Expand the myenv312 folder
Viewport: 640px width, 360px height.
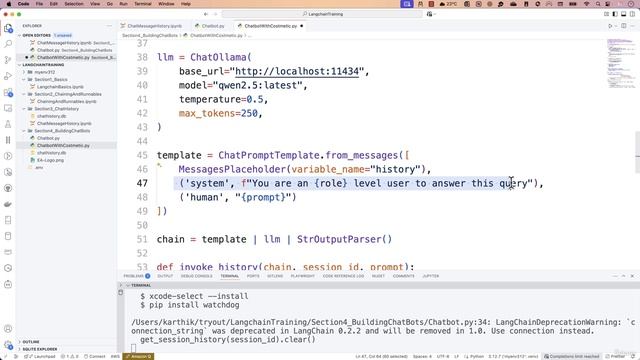(44, 72)
